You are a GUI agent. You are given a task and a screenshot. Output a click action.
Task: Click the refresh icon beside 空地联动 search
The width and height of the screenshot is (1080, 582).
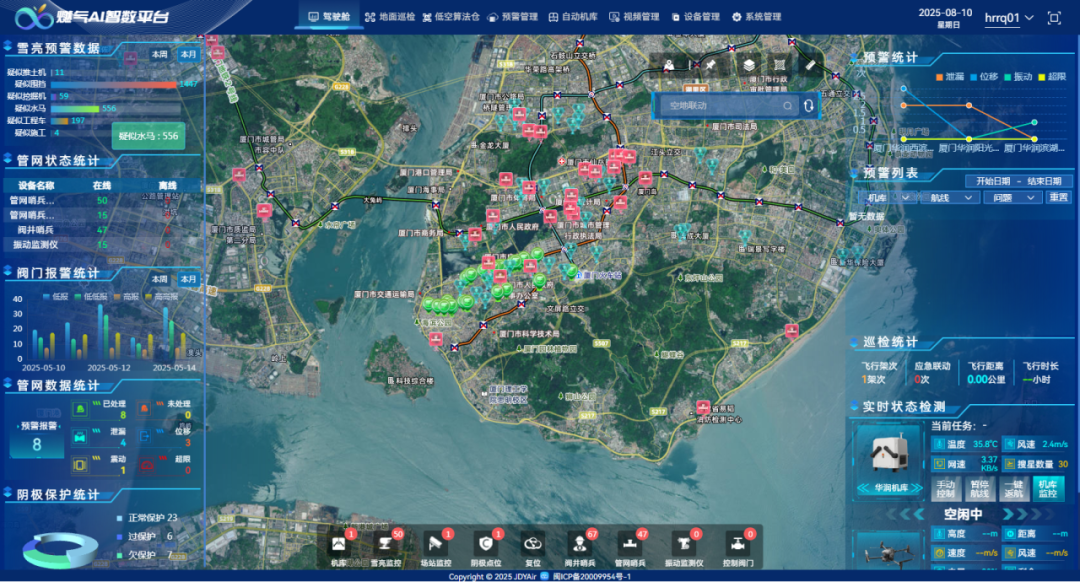pos(809,105)
